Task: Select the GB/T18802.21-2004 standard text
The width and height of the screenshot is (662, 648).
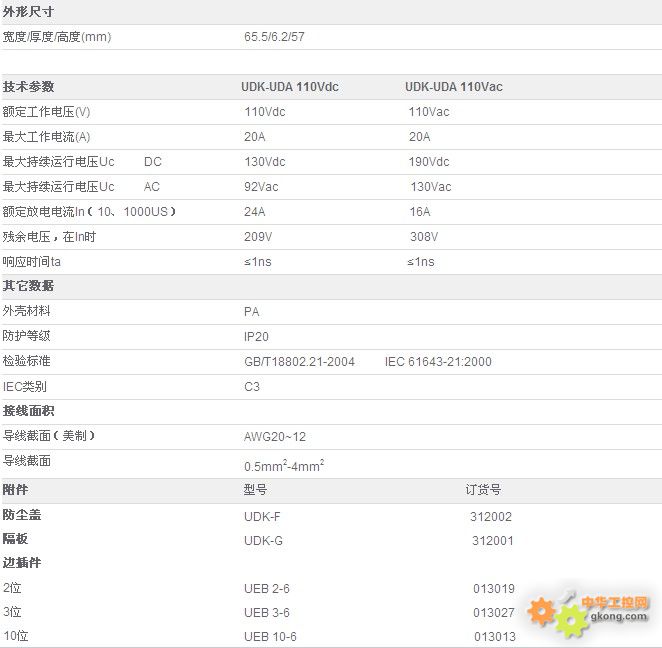Action: pyautogui.click(x=299, y=362)
